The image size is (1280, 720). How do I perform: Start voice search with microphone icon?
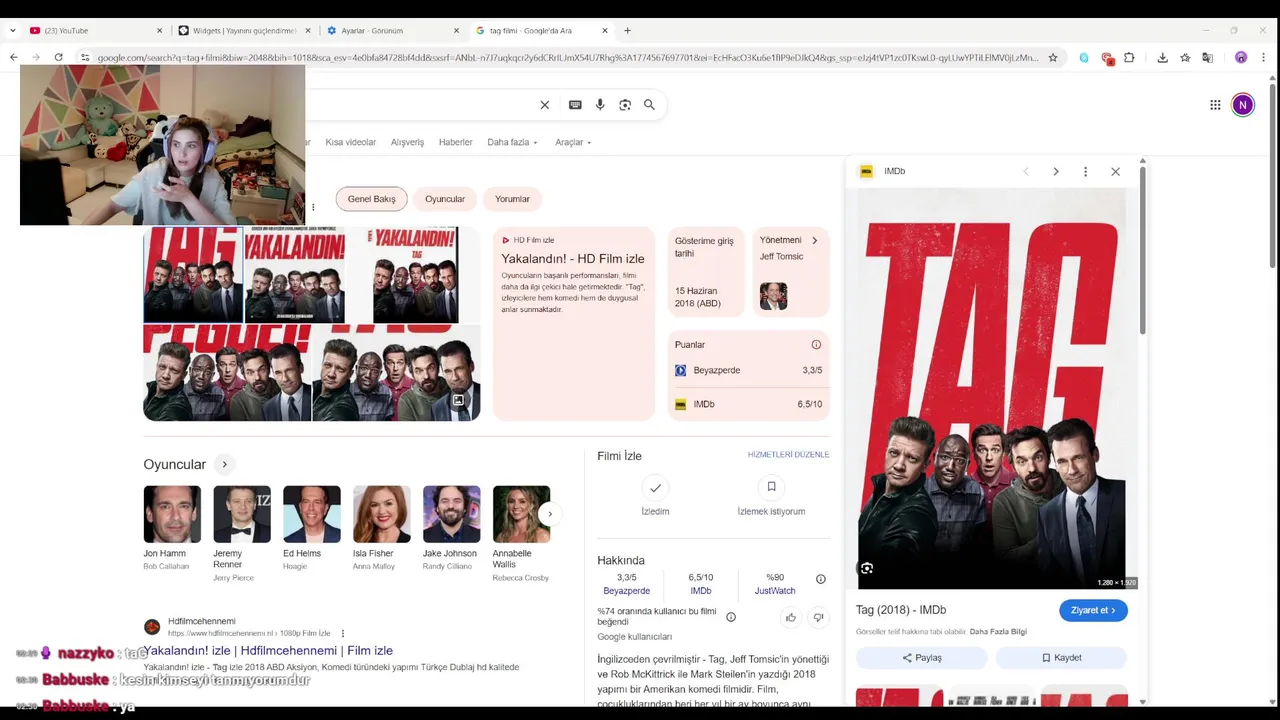600,105
